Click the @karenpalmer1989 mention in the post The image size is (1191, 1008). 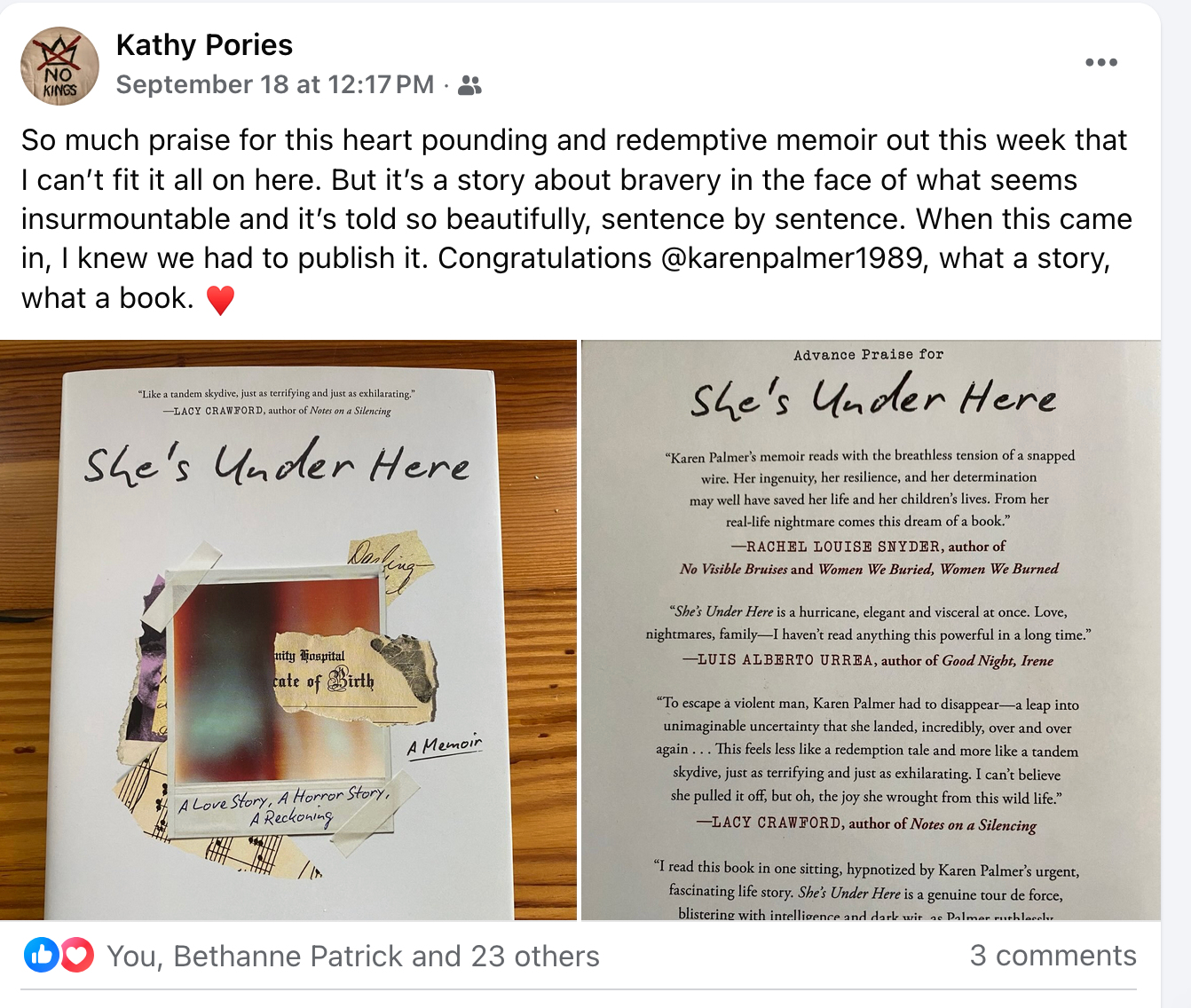tap(792, 258)
